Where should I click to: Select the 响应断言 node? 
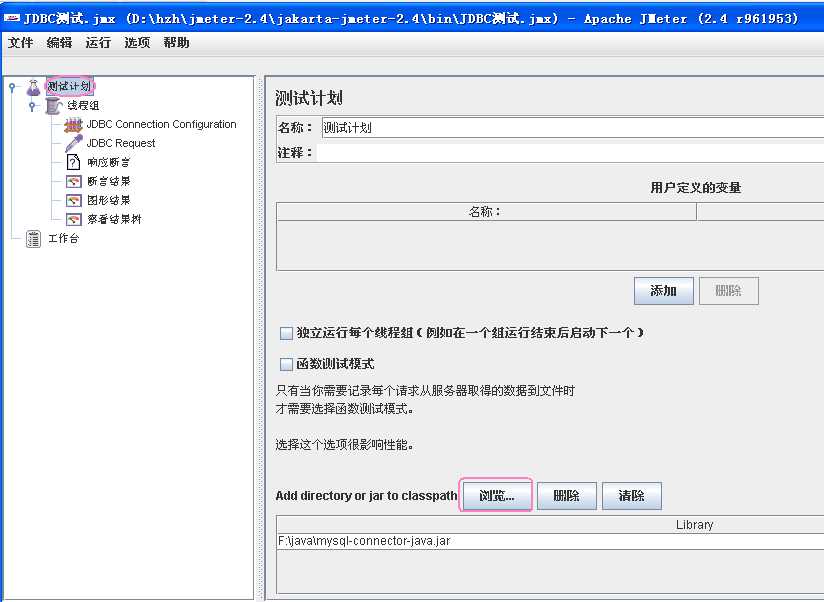[109, 162]
